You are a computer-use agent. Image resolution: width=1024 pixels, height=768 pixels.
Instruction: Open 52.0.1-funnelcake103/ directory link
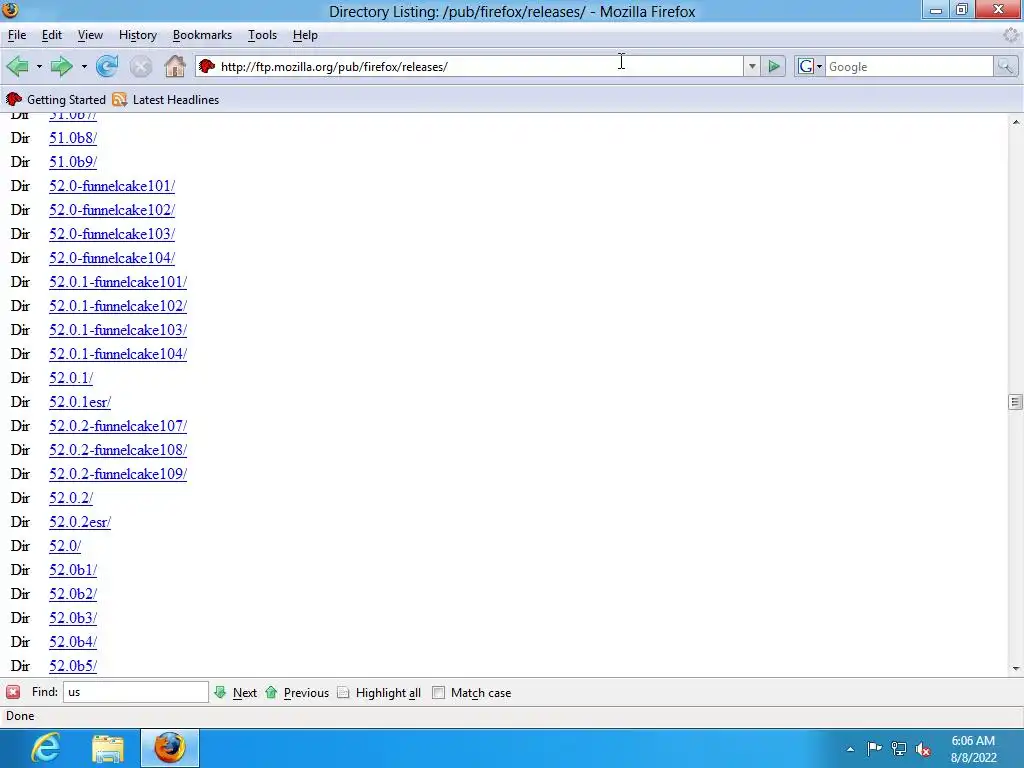click(118, 330)
